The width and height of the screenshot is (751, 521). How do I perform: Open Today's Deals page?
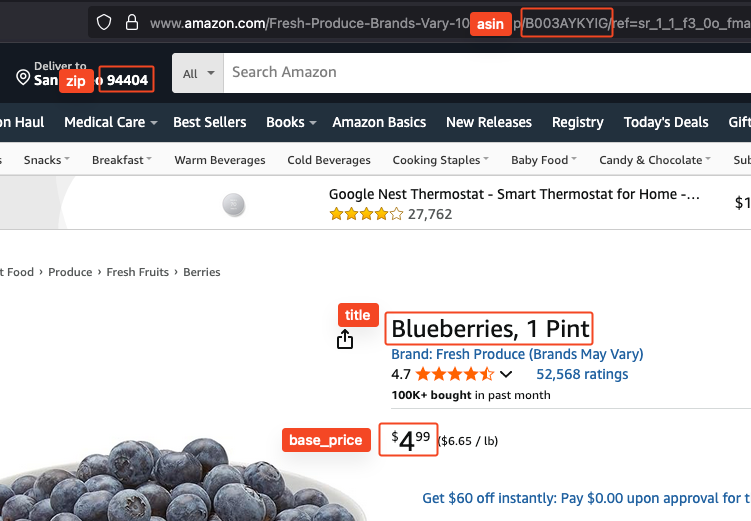pyautogui.click(x=665, y=122)
